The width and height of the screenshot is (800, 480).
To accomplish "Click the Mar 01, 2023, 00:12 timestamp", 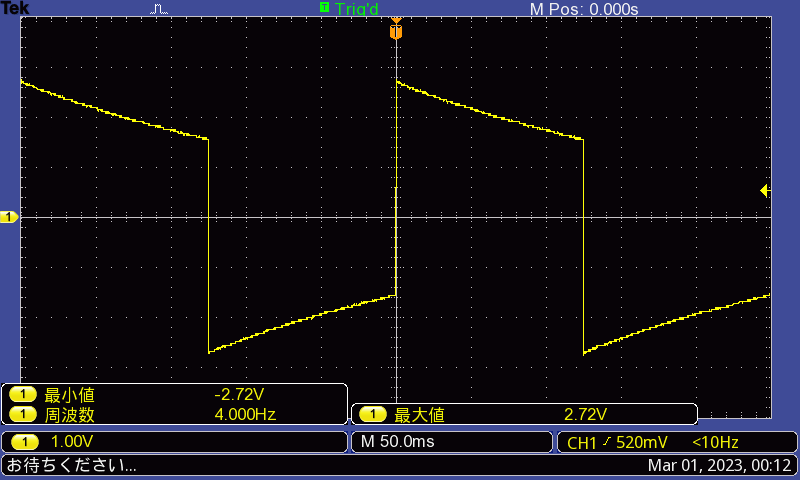I will point(719,465).
